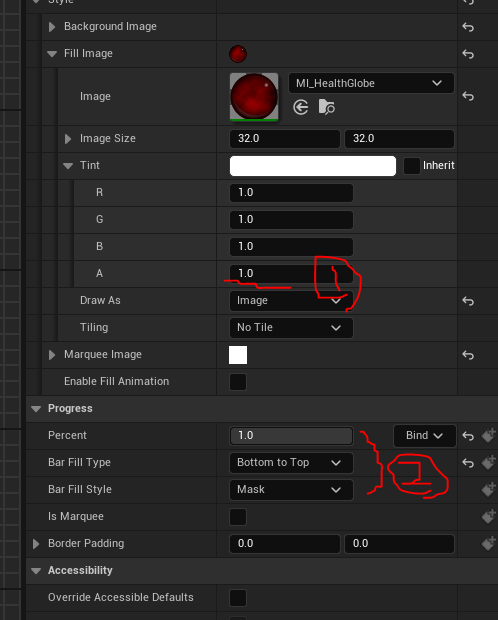Expand the Border Padding property

(x=36, y=544)
